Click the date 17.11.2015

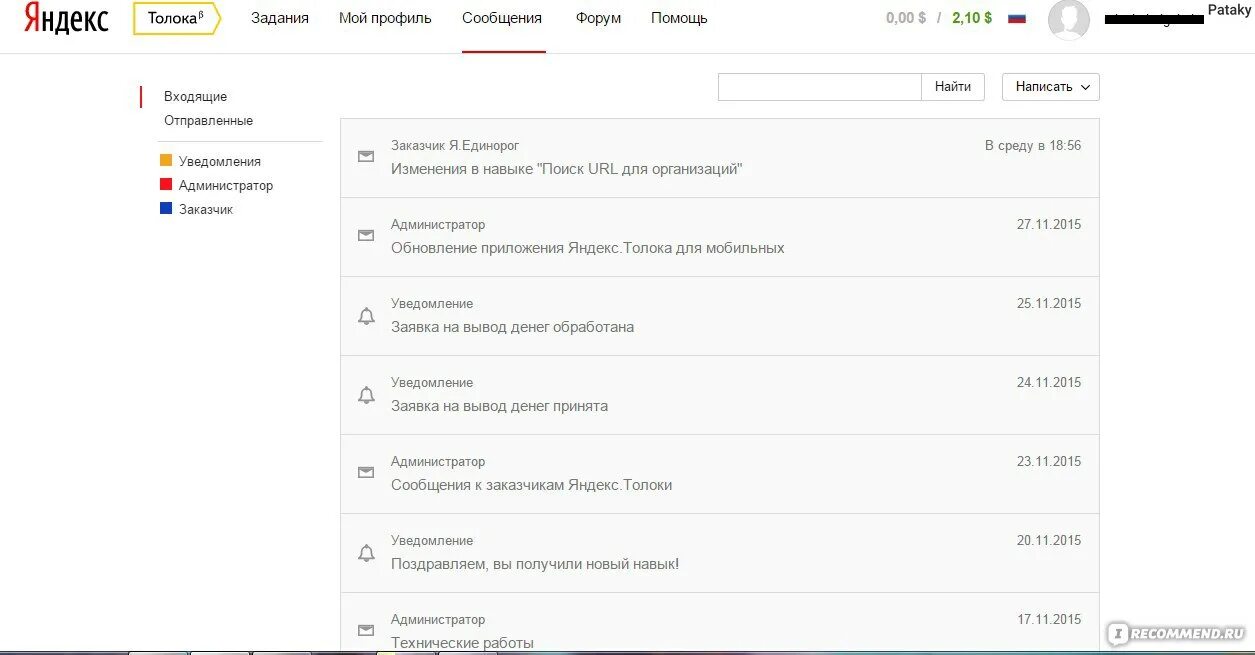pyautogui.click(x=1049, y=620)
